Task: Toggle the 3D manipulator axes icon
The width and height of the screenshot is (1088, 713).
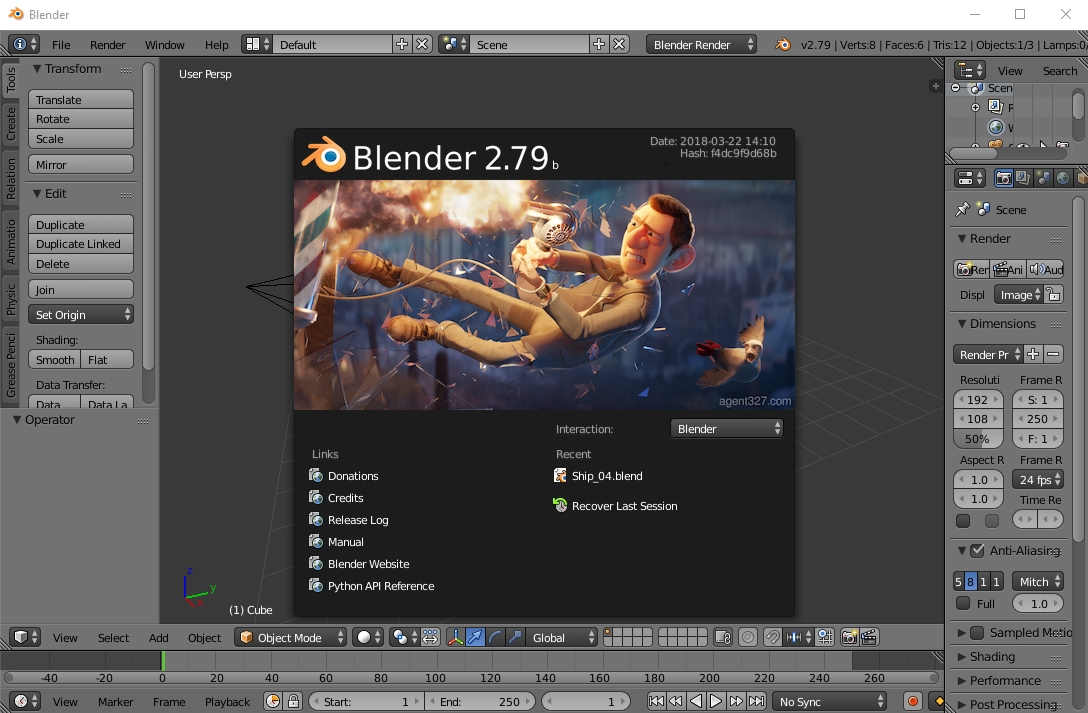Action: (456, 637)
